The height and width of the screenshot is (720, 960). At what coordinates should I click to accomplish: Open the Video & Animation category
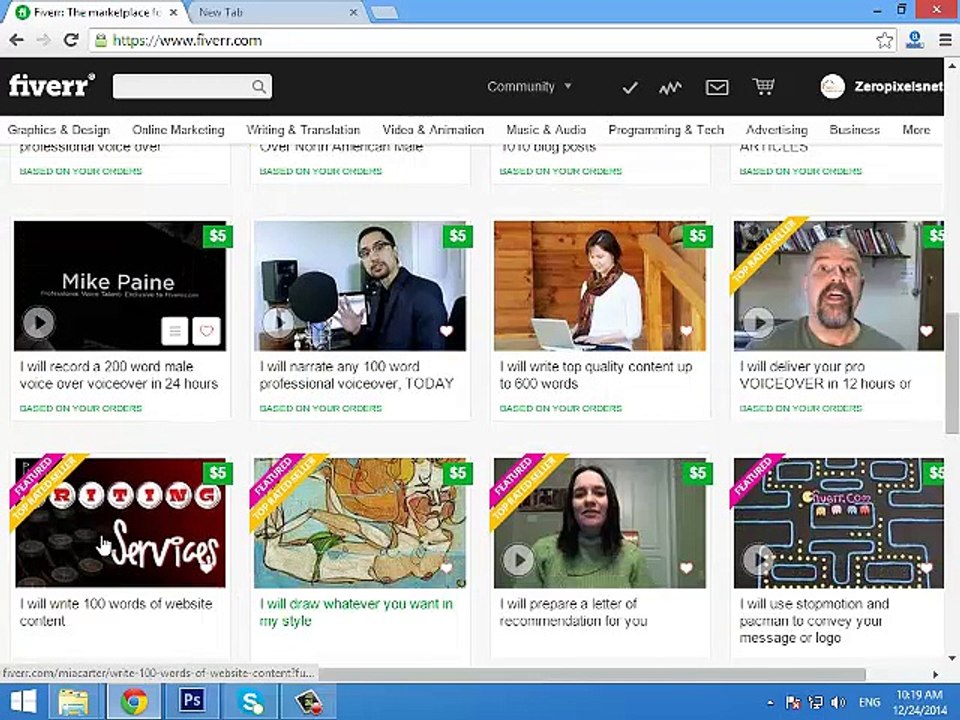(433, 130)
